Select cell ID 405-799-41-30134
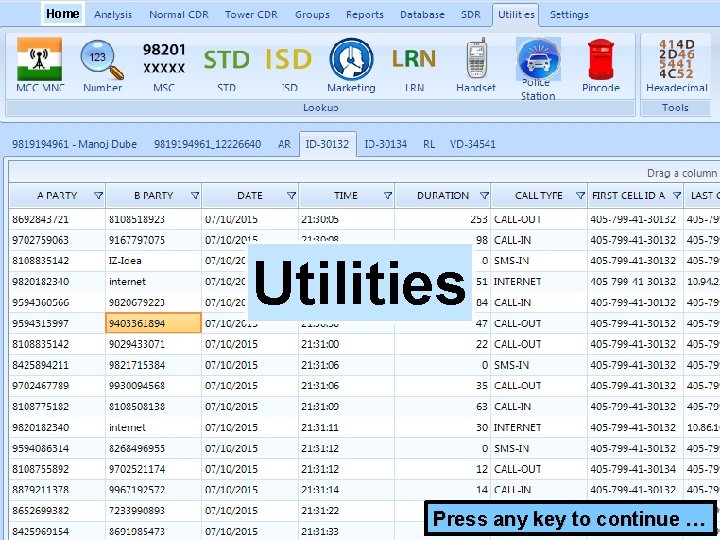The width and height of the screenshot is (720, 540). (x=635, y=469)
